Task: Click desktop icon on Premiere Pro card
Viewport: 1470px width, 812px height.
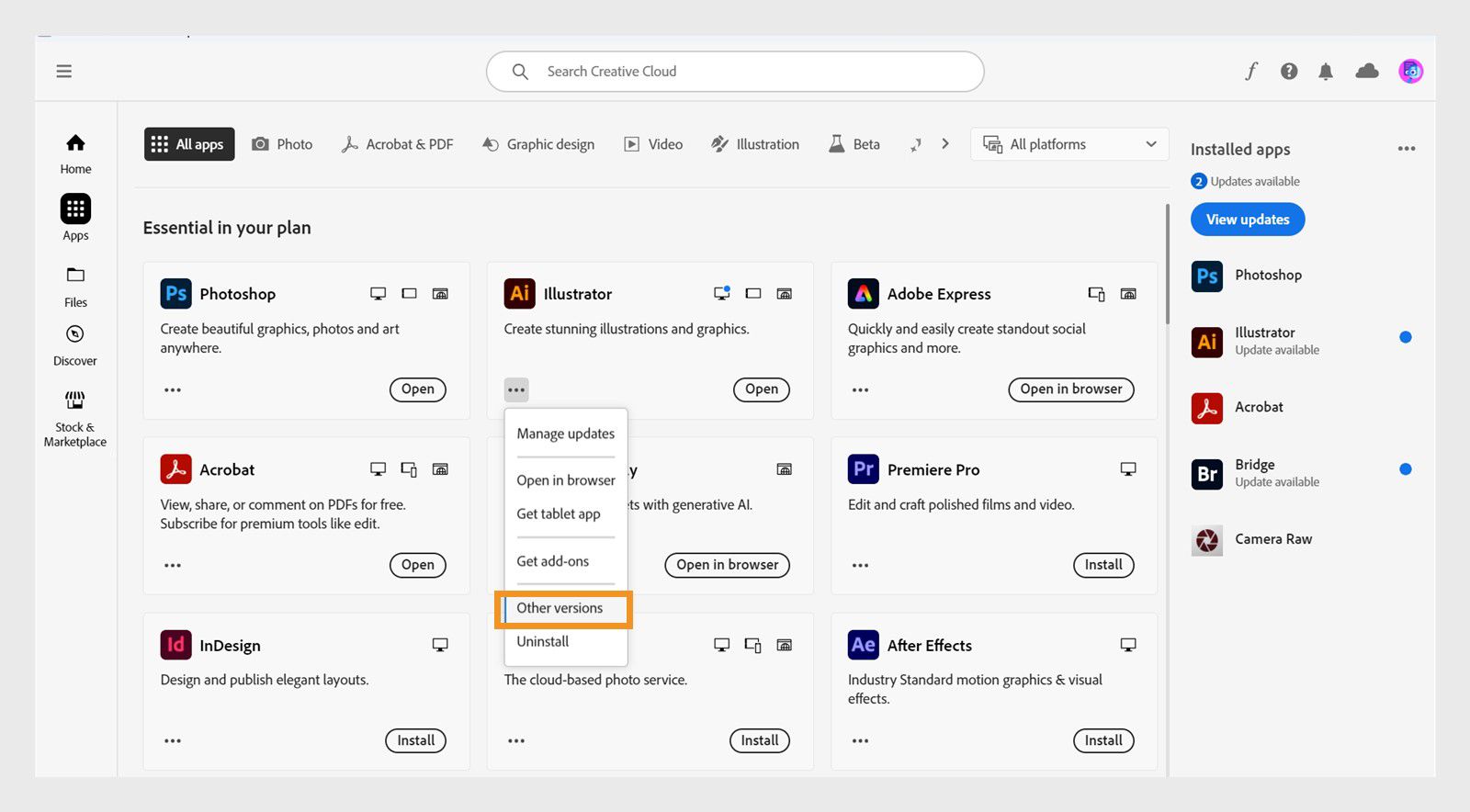Action: (x=1128, y=469)
